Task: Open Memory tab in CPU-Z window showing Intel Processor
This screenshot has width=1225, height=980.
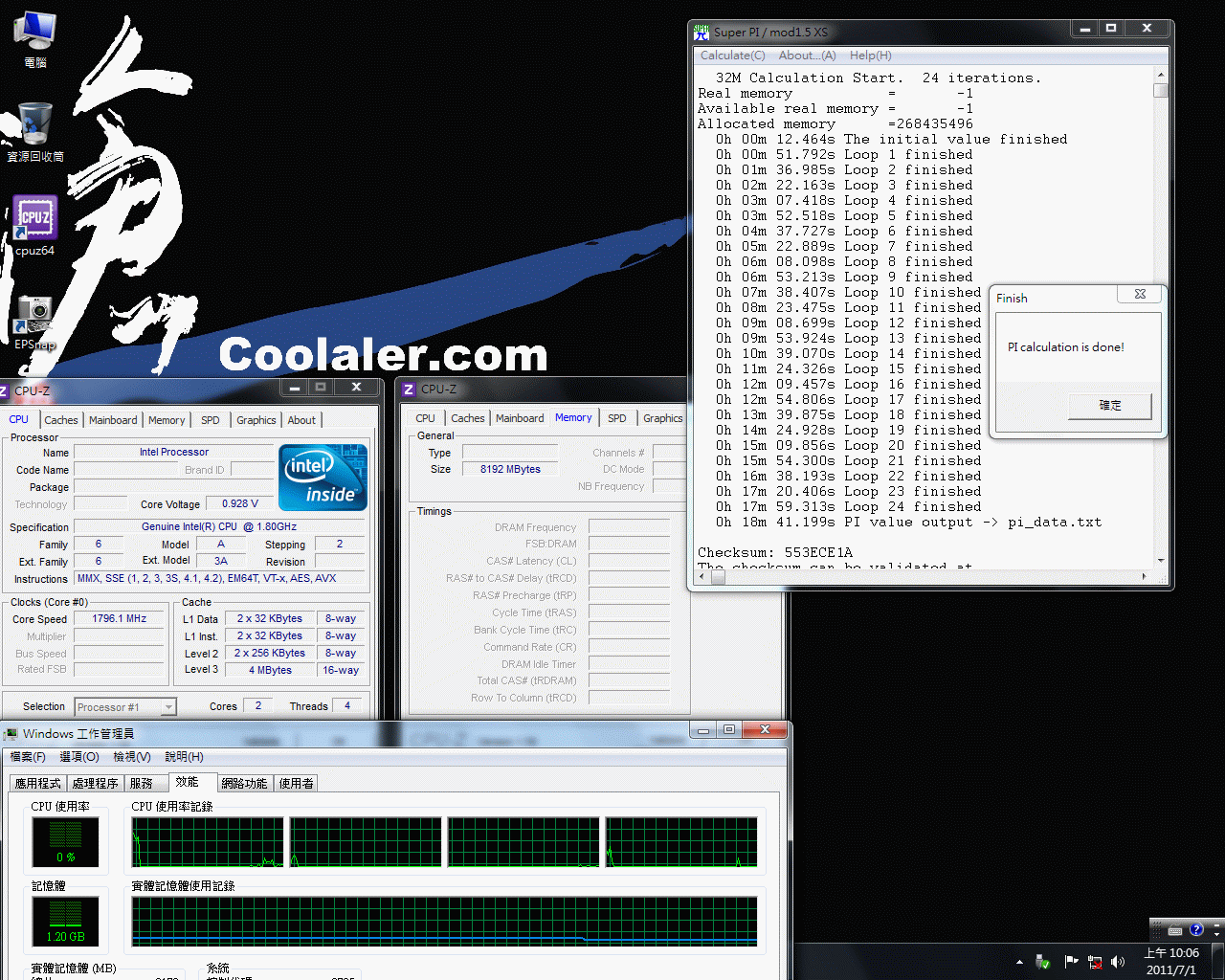Action: click(167, 420)
